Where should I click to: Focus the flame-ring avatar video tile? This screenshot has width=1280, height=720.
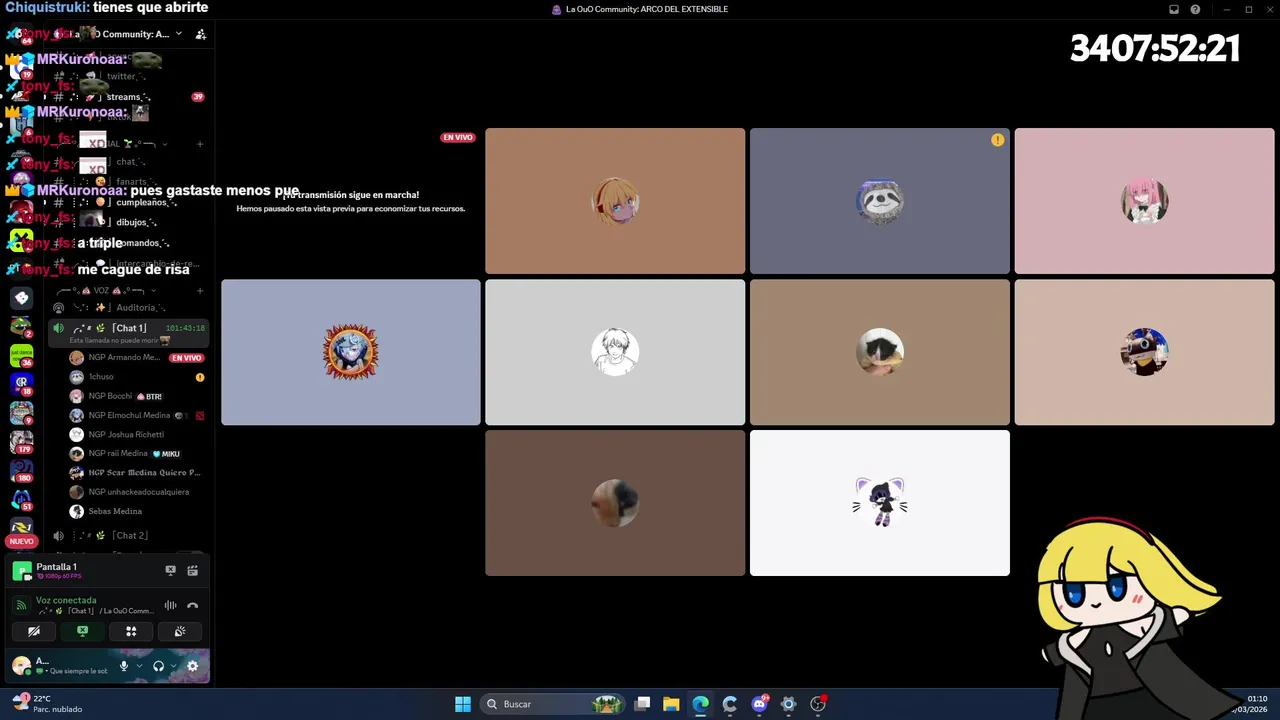(x=350, y=352)
